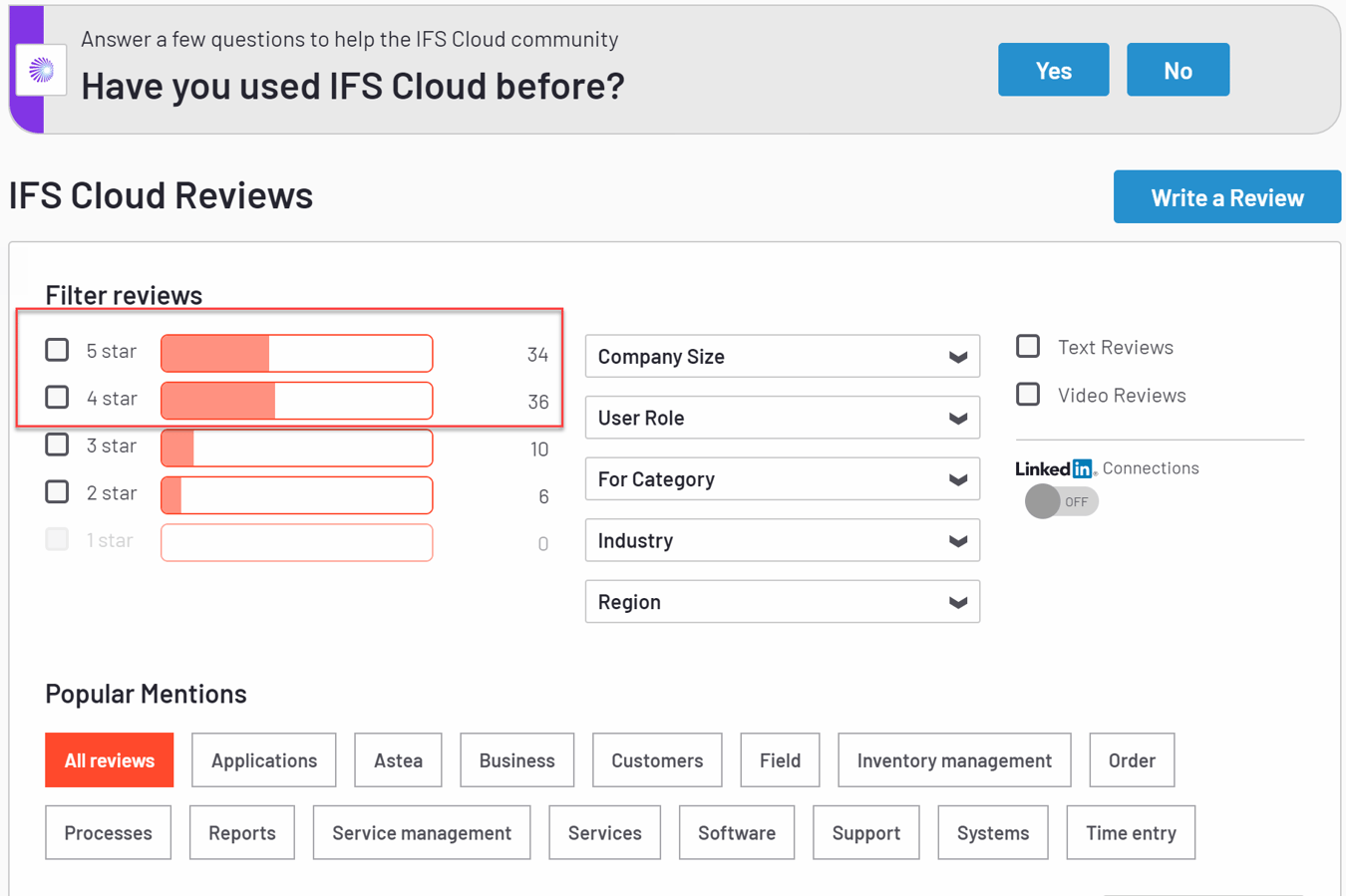Screen dimensions: 1346x896
Task: Expand the Company Size dropdown
Action: click(x=782, y=356)
